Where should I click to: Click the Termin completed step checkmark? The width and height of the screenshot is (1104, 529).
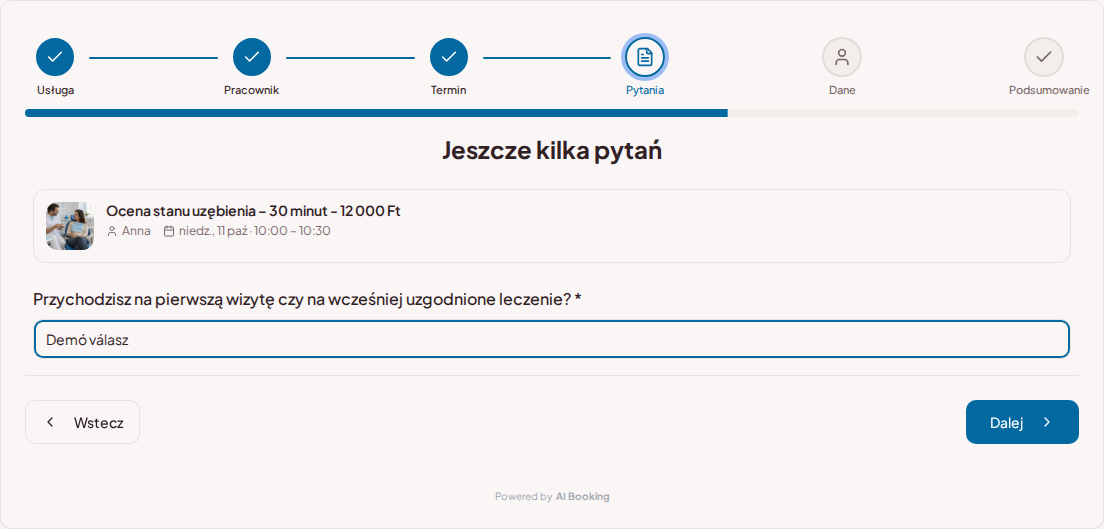448,57
